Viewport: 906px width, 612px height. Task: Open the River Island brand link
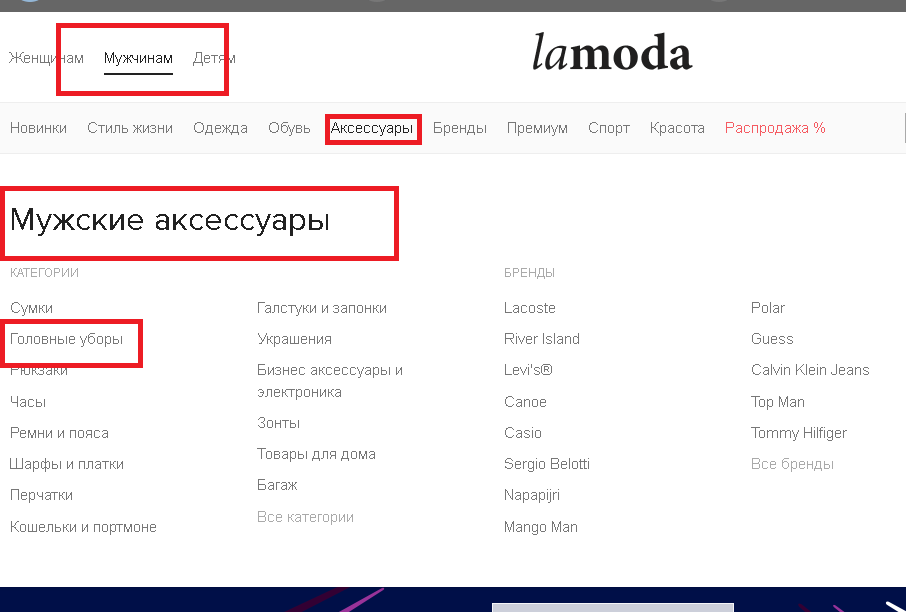(x=541, y=339)
